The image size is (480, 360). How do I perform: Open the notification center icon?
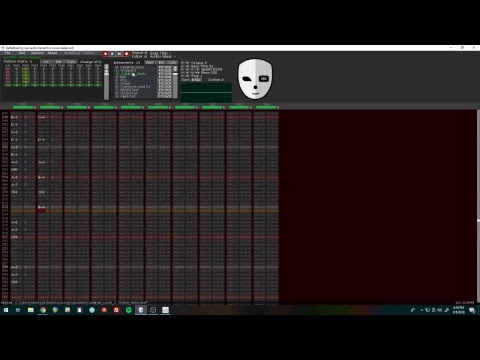tap(472, 310)
